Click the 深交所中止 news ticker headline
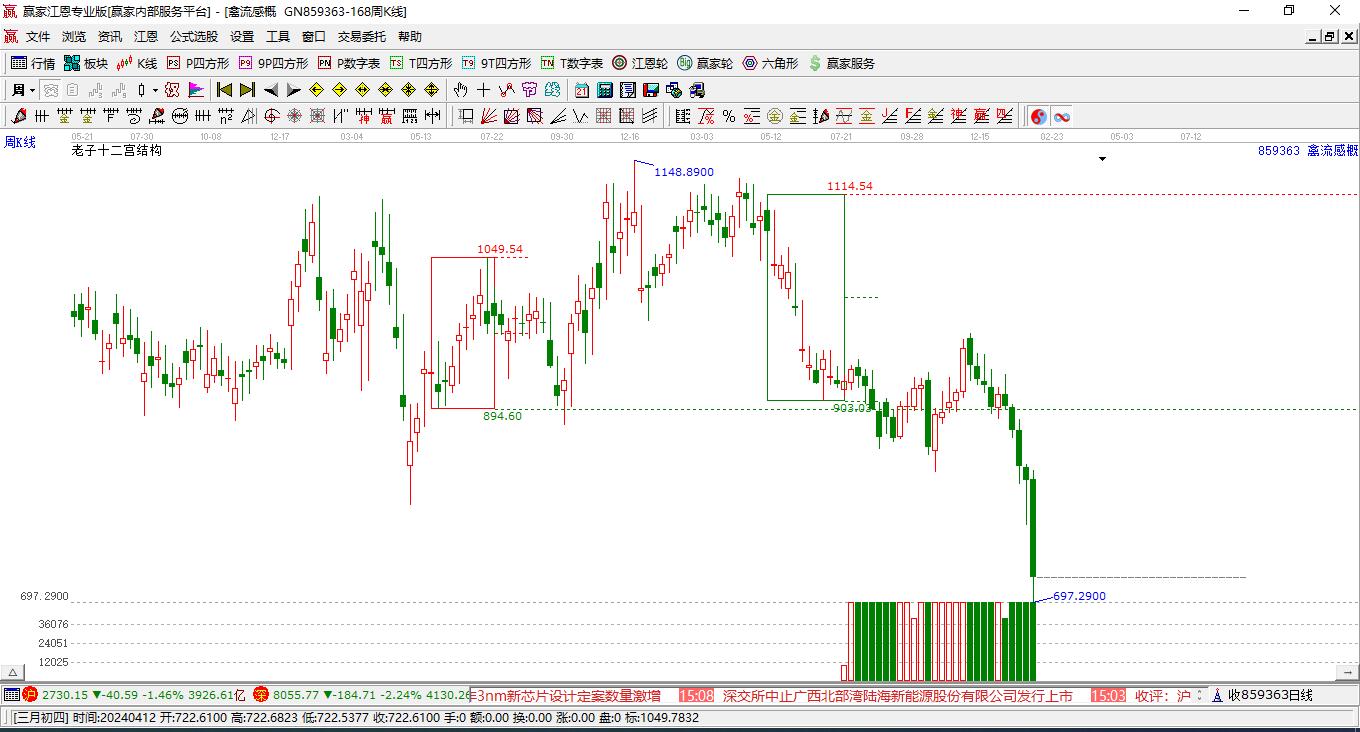This screenshot has width=1360, height=732. 898,695
